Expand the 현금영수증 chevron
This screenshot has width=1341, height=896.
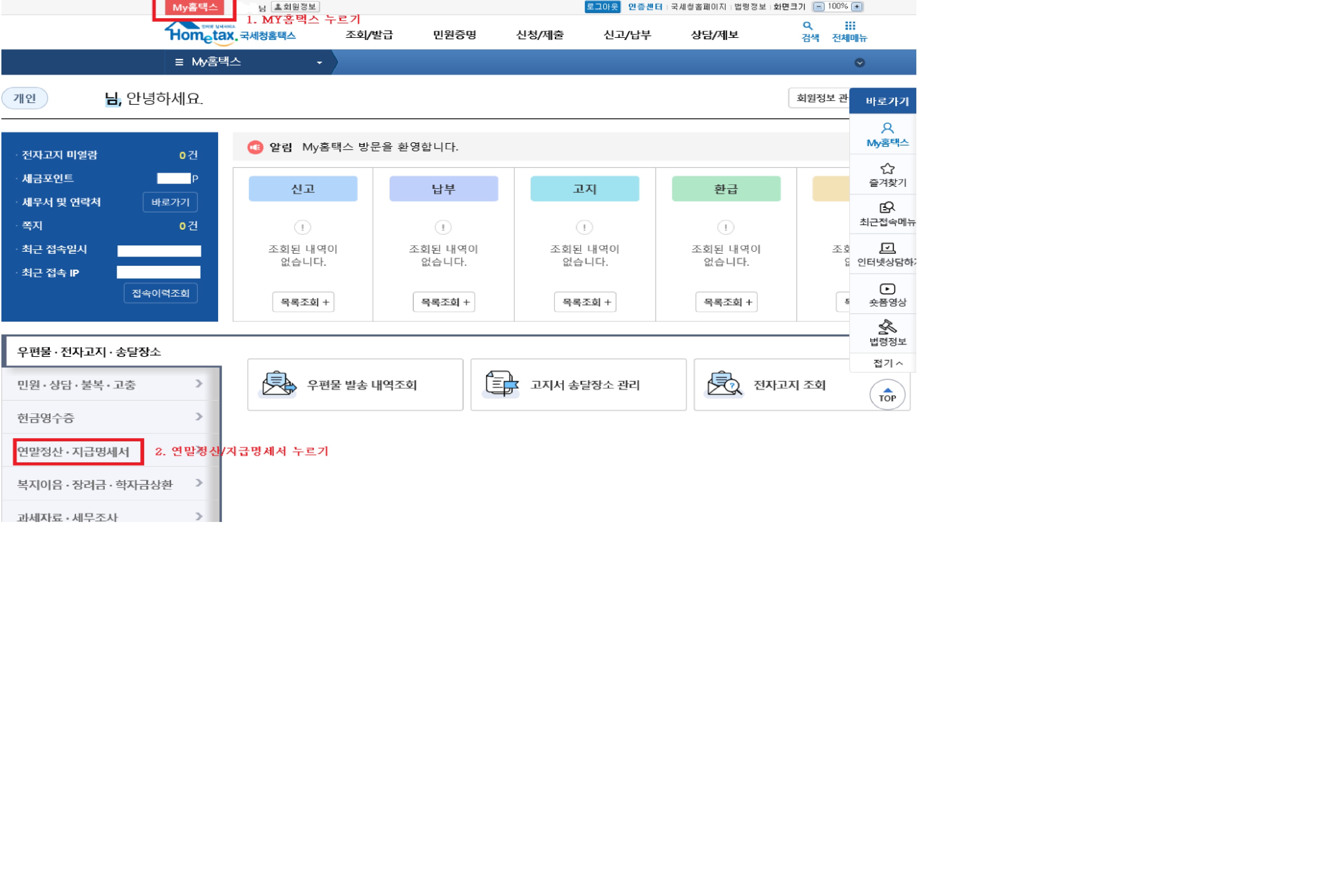tap(198, 416)
